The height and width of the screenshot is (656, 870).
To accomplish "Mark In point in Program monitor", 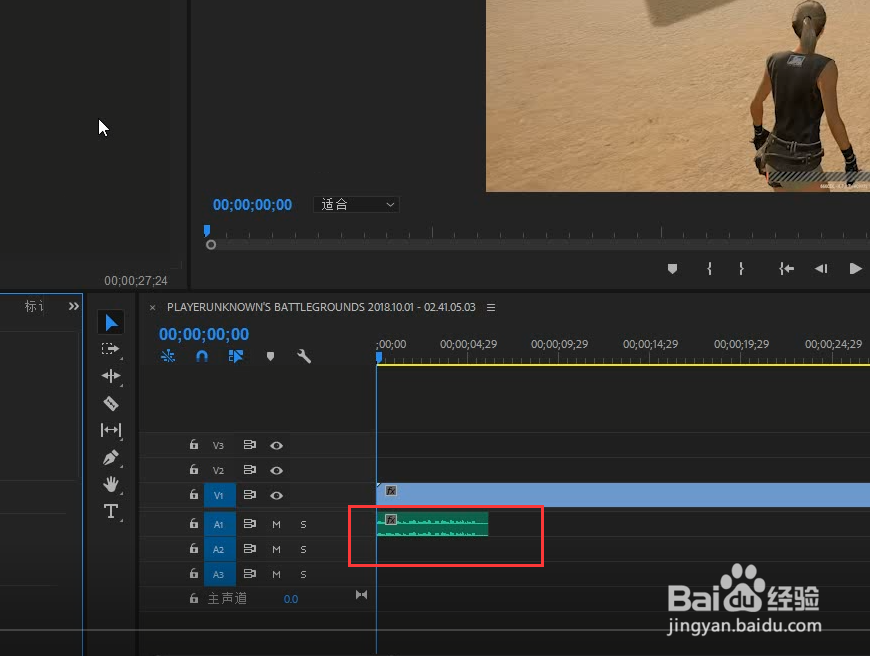I will 709,269.
